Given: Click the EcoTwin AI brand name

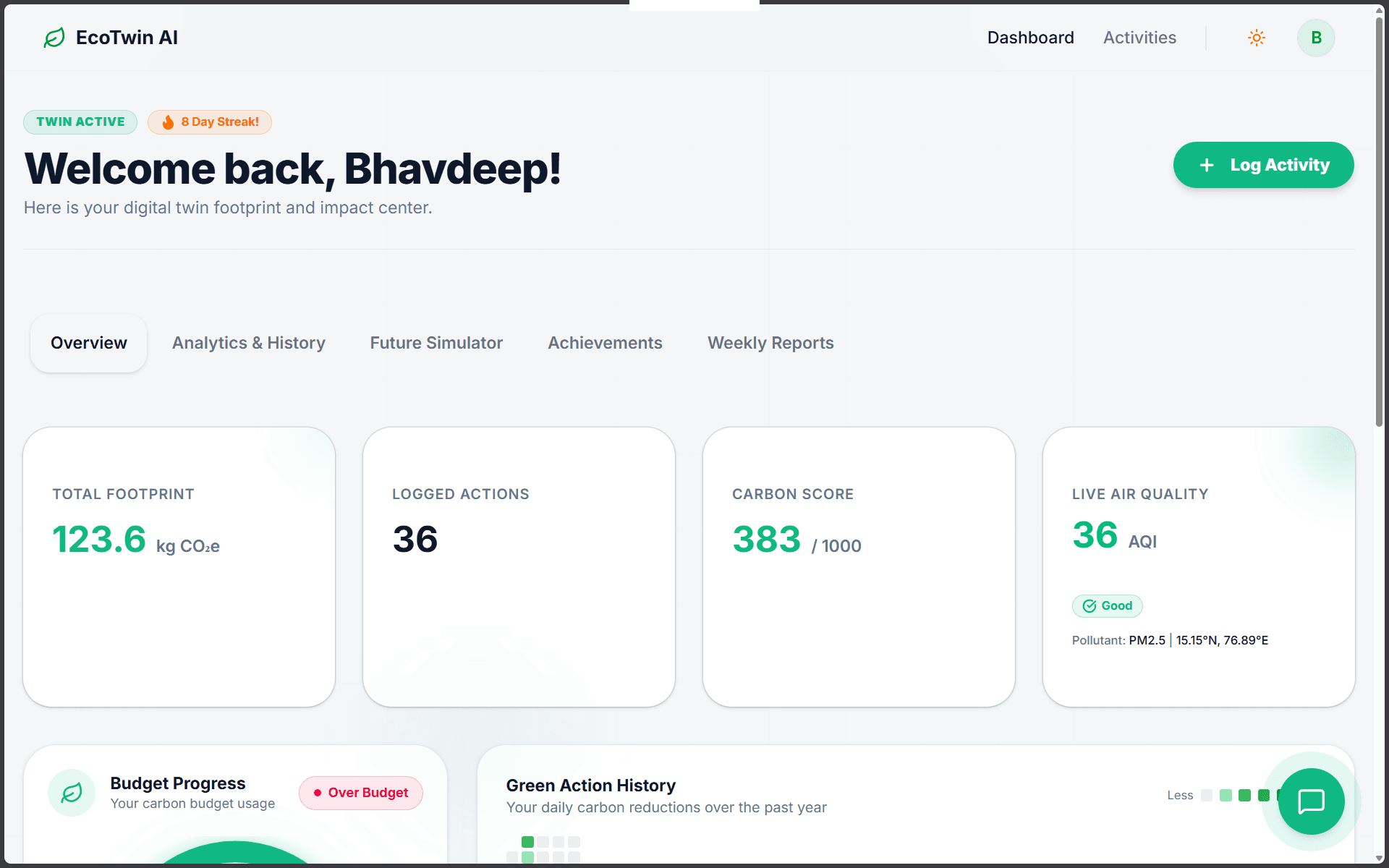Looking at the screenshot, I should pos(127,38).
